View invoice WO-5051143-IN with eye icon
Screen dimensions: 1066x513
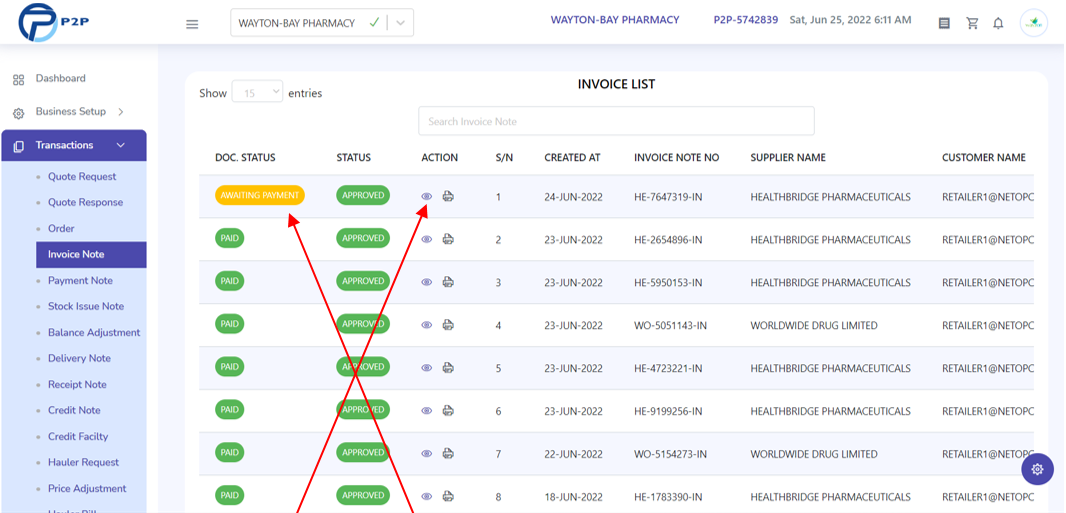[x=426, y=325]
